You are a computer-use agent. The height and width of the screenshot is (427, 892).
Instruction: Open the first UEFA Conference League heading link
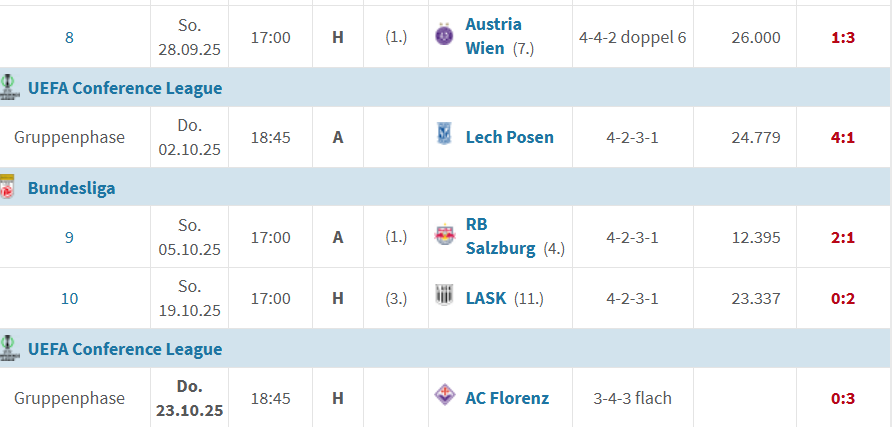coord(125,88)
